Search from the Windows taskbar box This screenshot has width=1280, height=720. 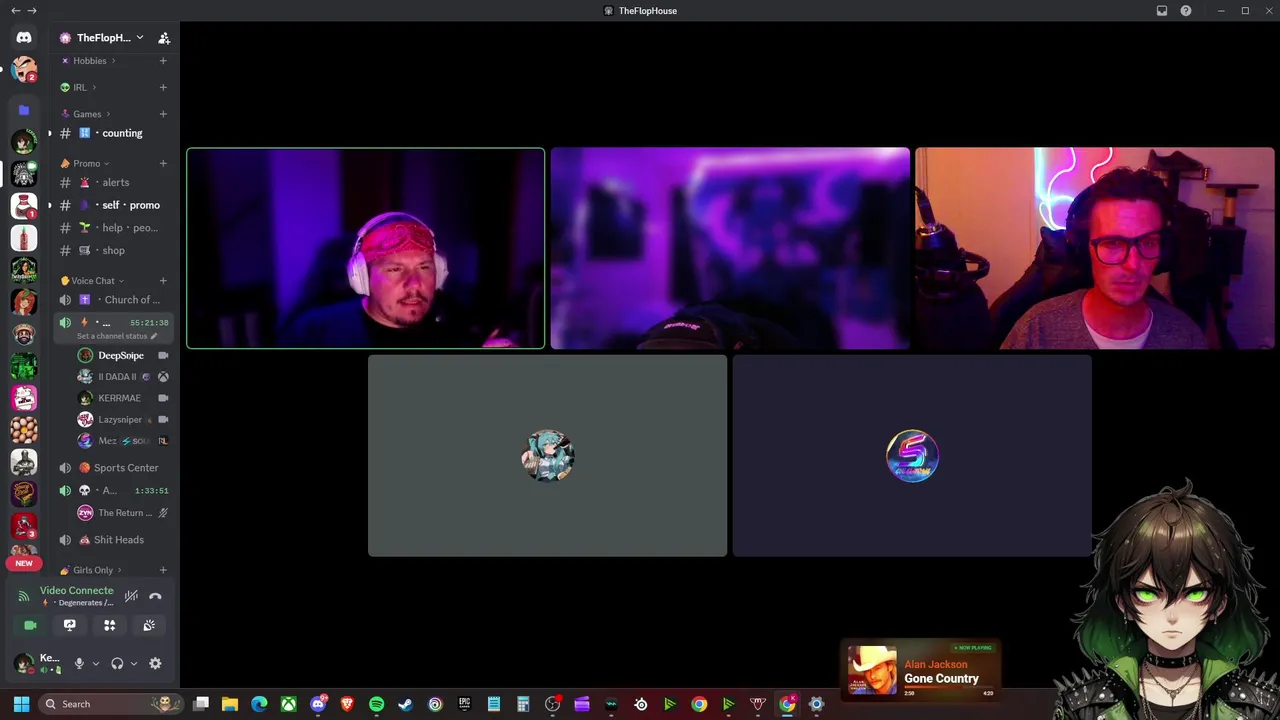click(112, 704)
